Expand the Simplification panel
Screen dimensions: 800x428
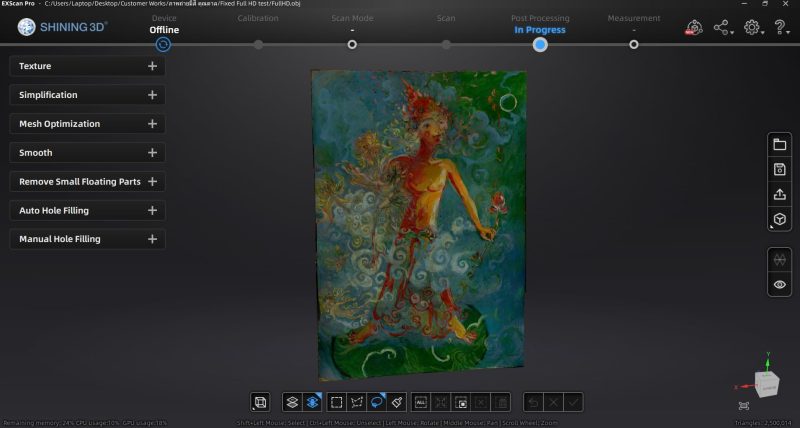[x=87, y=95]
